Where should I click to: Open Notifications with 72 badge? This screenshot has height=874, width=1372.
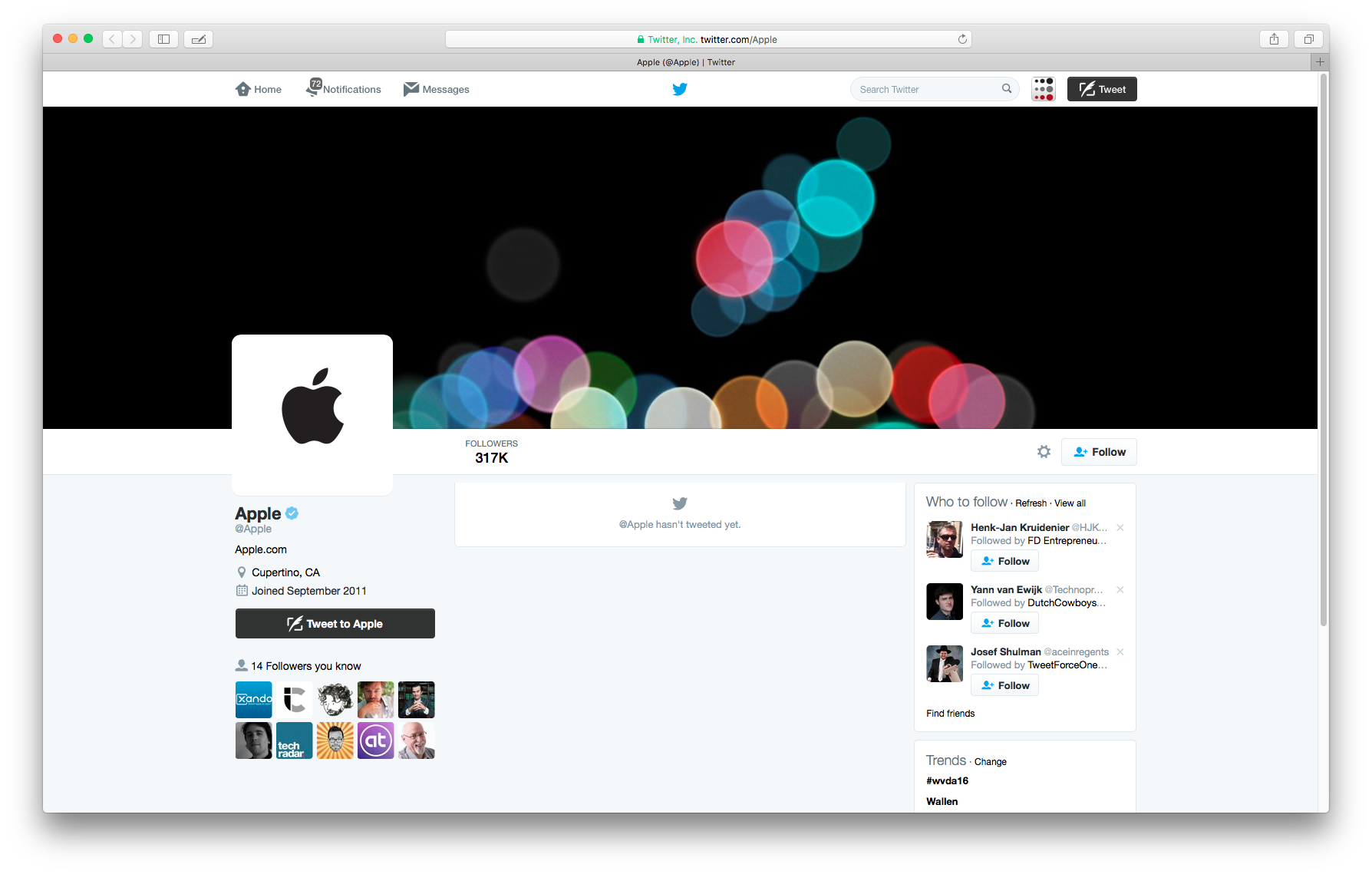click(343, 88)
